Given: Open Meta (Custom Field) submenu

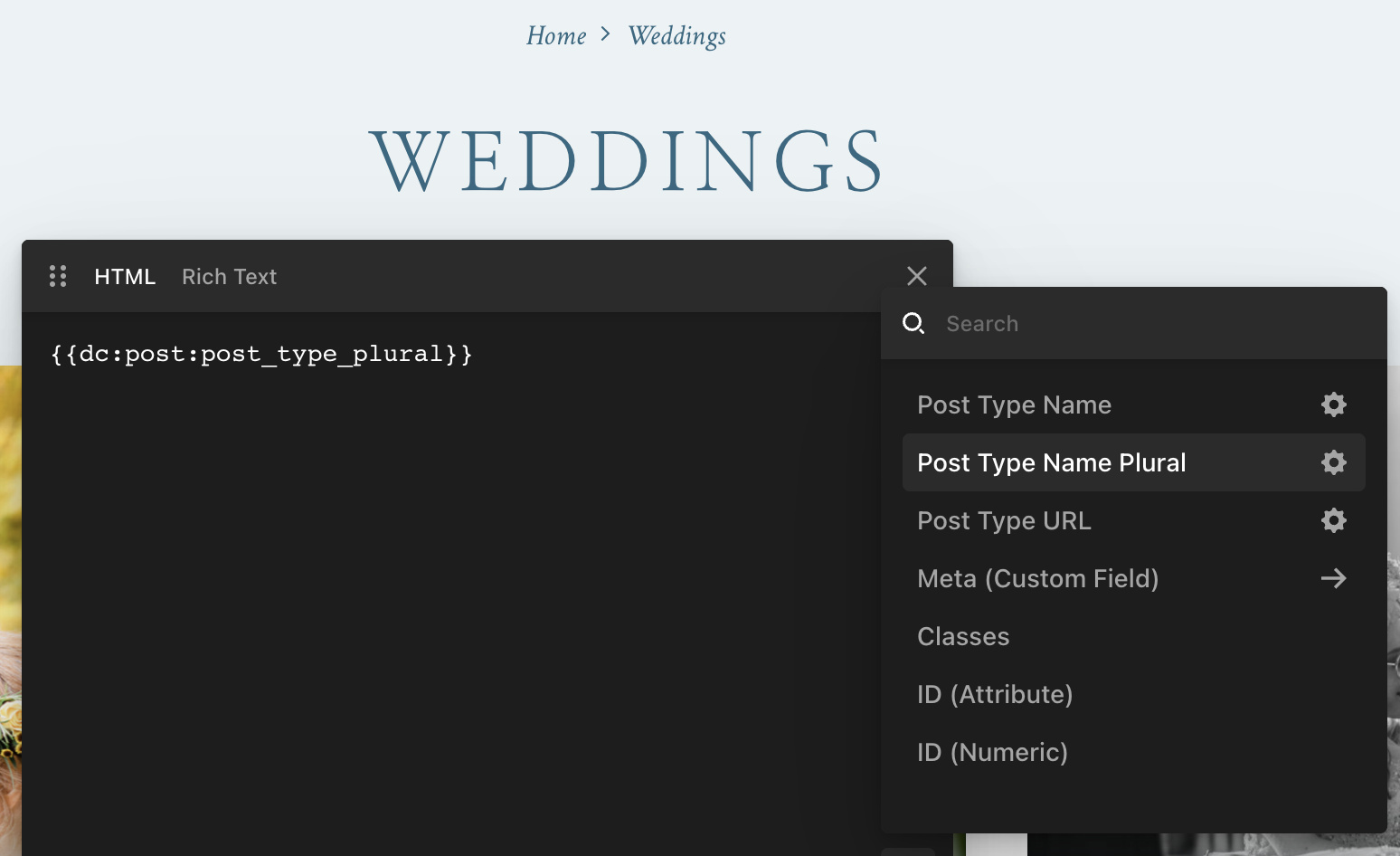Looking at the screenshot, I should (1037, 578).
